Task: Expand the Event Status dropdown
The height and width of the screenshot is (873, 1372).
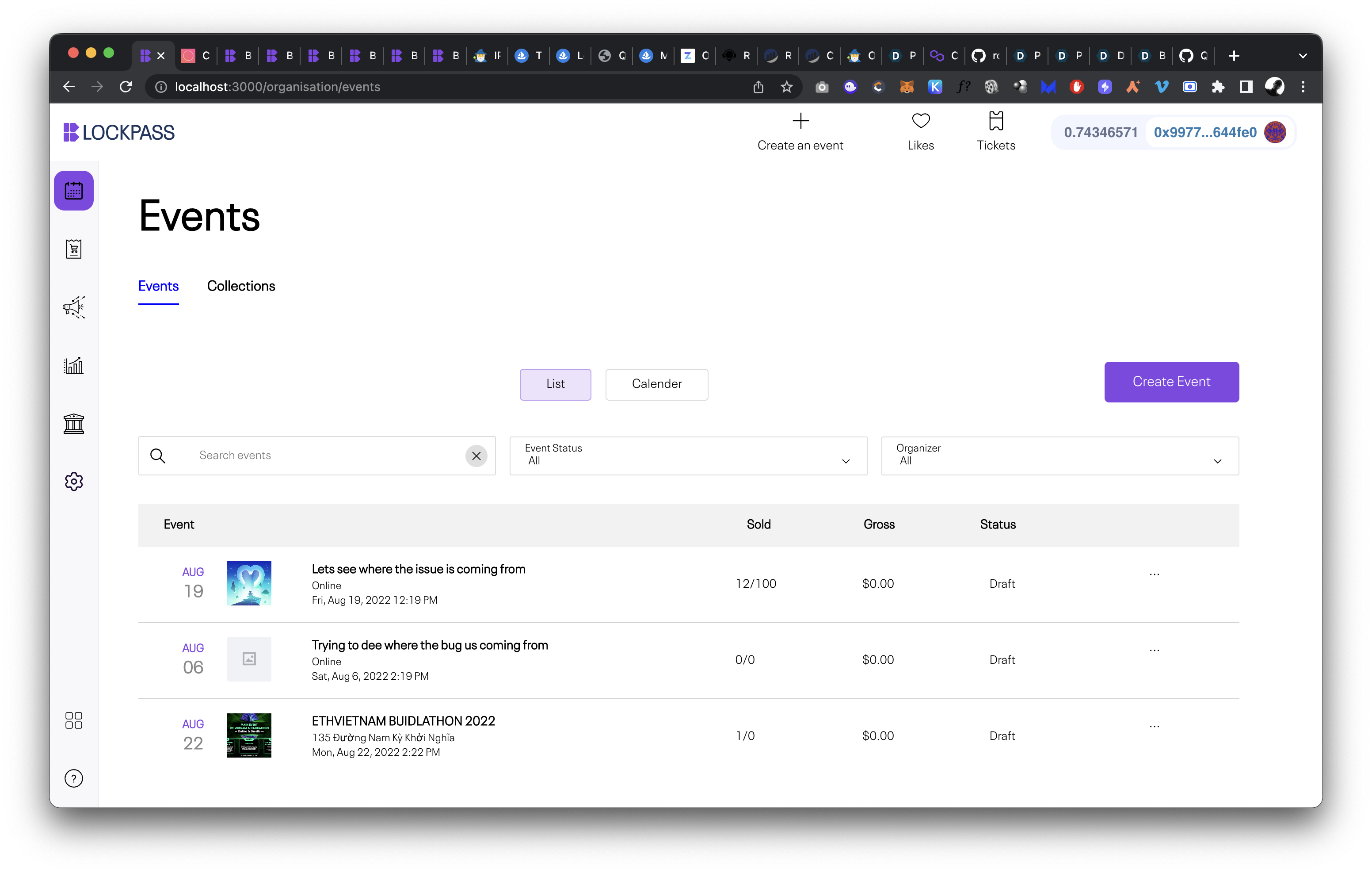Action: click(x=688, y=456)
